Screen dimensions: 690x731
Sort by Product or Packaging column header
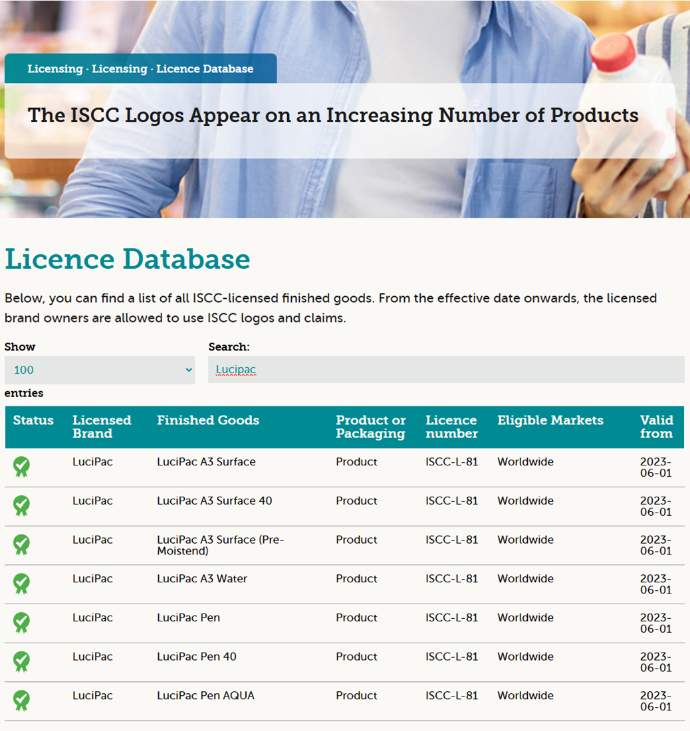[x=371, y=427]
